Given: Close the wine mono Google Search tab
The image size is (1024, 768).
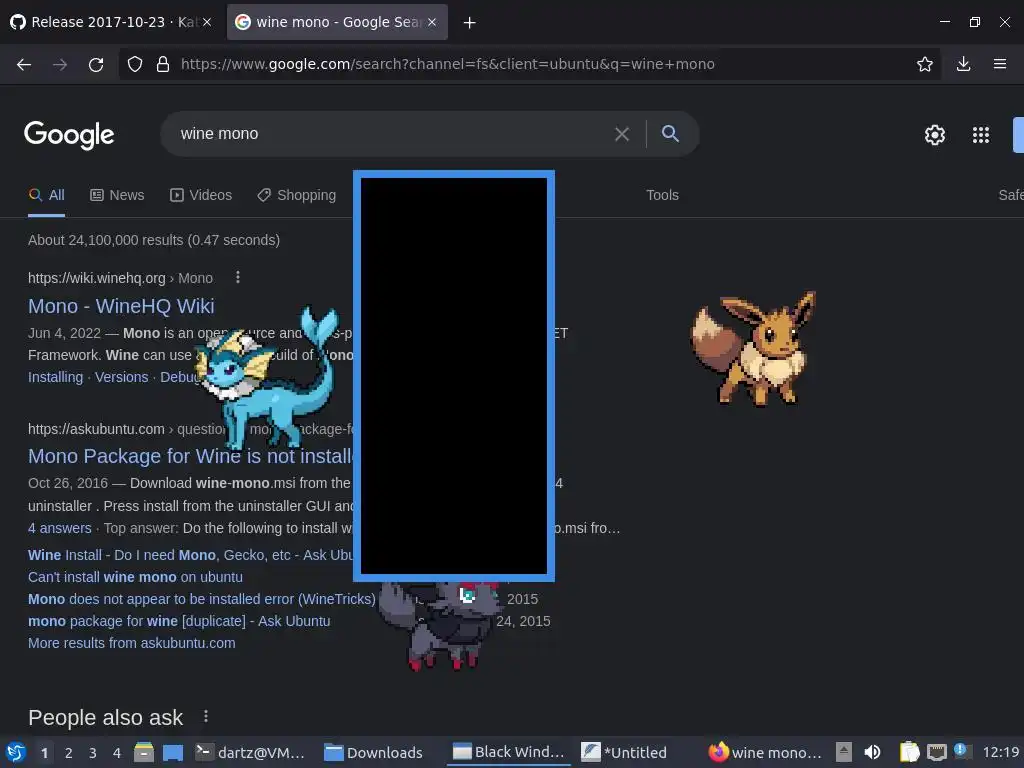Looking at the screenshot, I should point(432,22).
